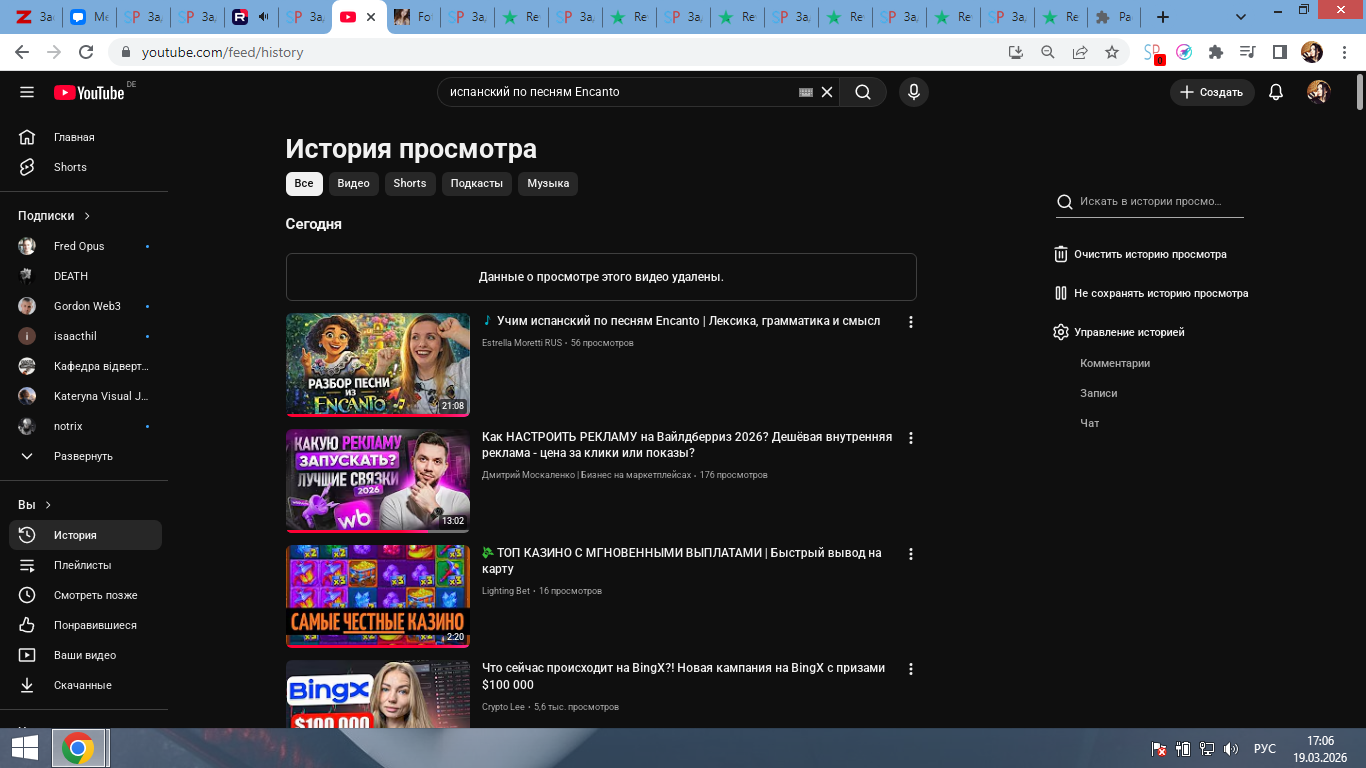This screenshot has height=768, width=1366.
Task: Open network status in system tray
Action: [x=1207, y=749]
